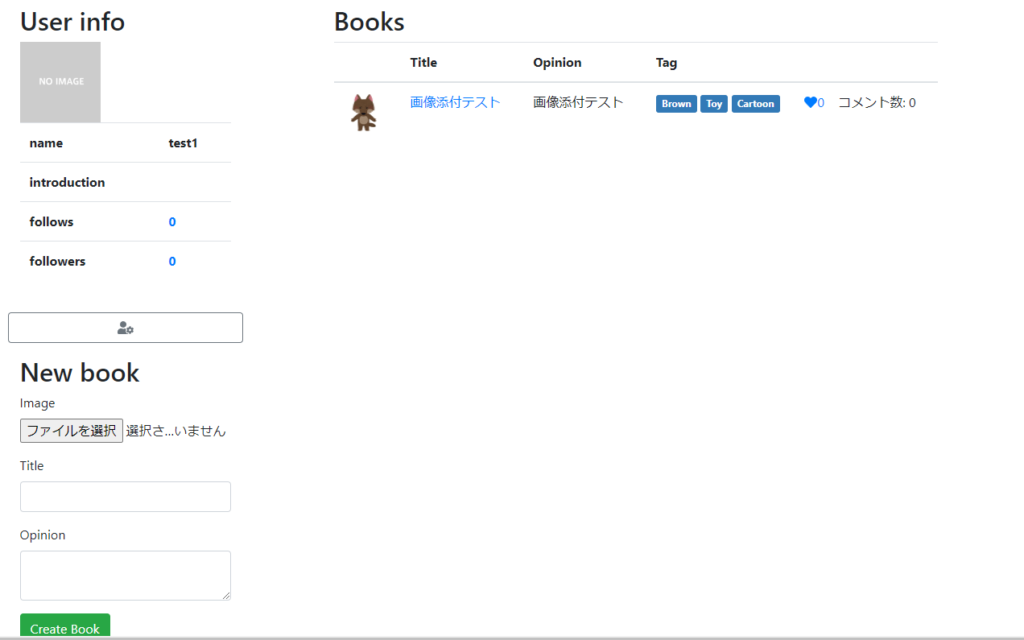The width and height of the screenshot is (1024, 640).
Task: Click the Create Book button
Action: 65,627
